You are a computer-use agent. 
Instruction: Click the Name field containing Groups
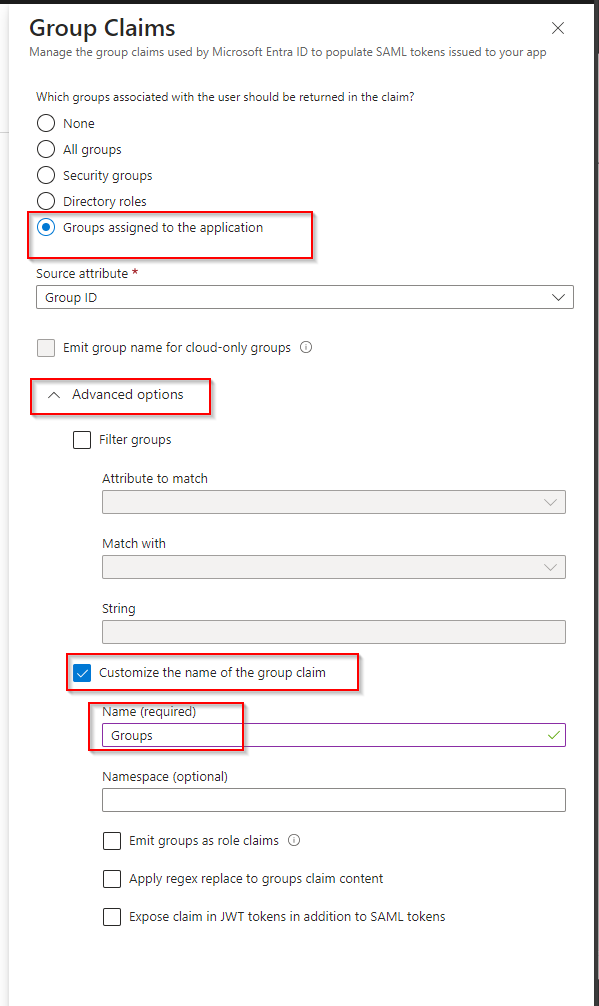333,735
